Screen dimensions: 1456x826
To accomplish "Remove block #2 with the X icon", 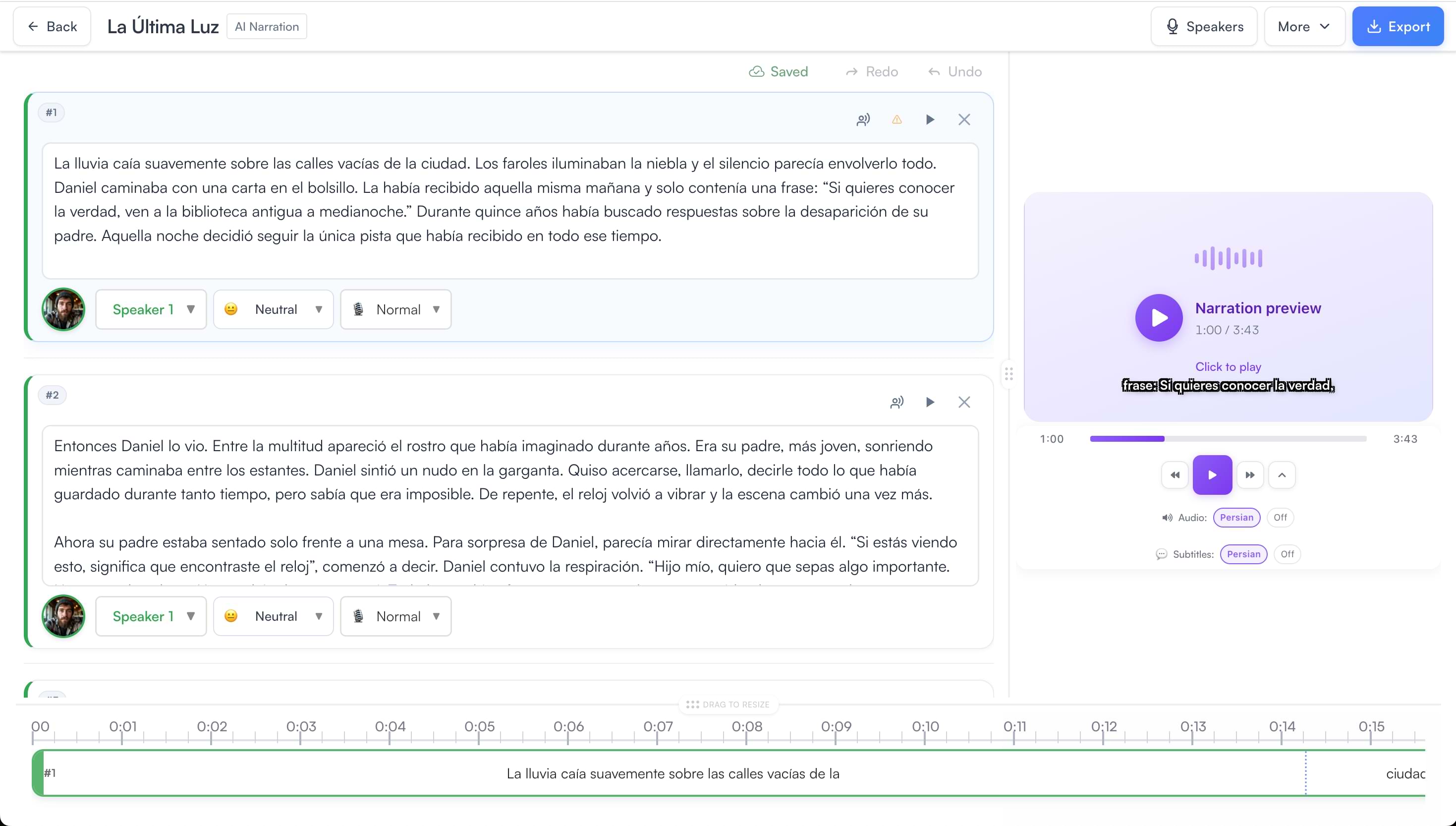I will point(964,402).
